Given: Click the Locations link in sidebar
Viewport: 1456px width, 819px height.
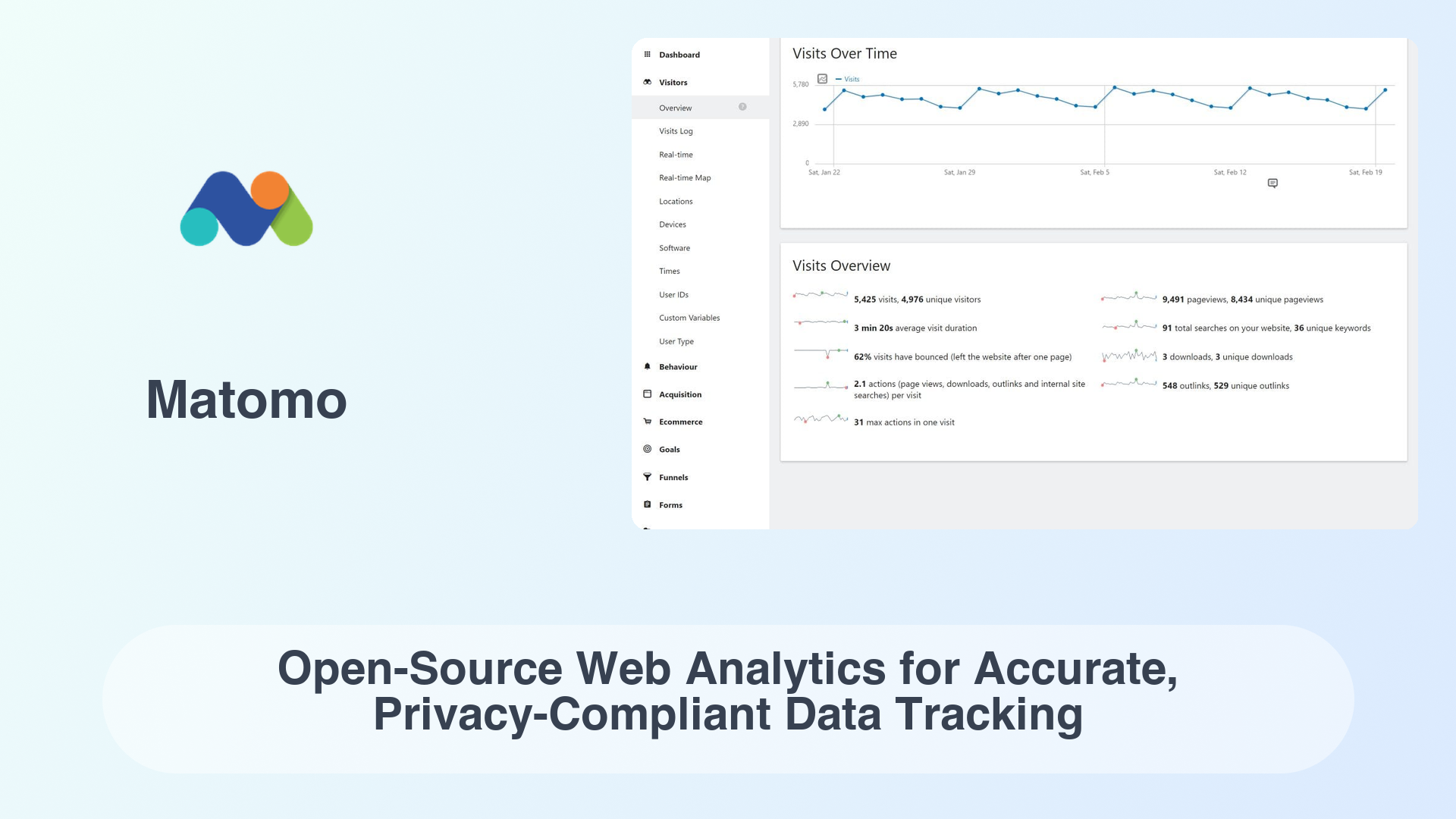Looking at the screenshot, I should point(675,200).
